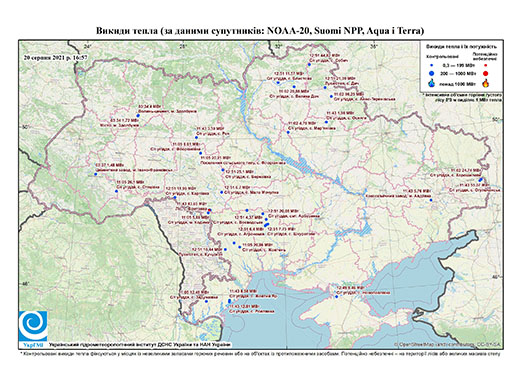Select the blue marker above 29,88 МВт label
Viewport: 520px width, 368px height.
click(x=294, y=87)
